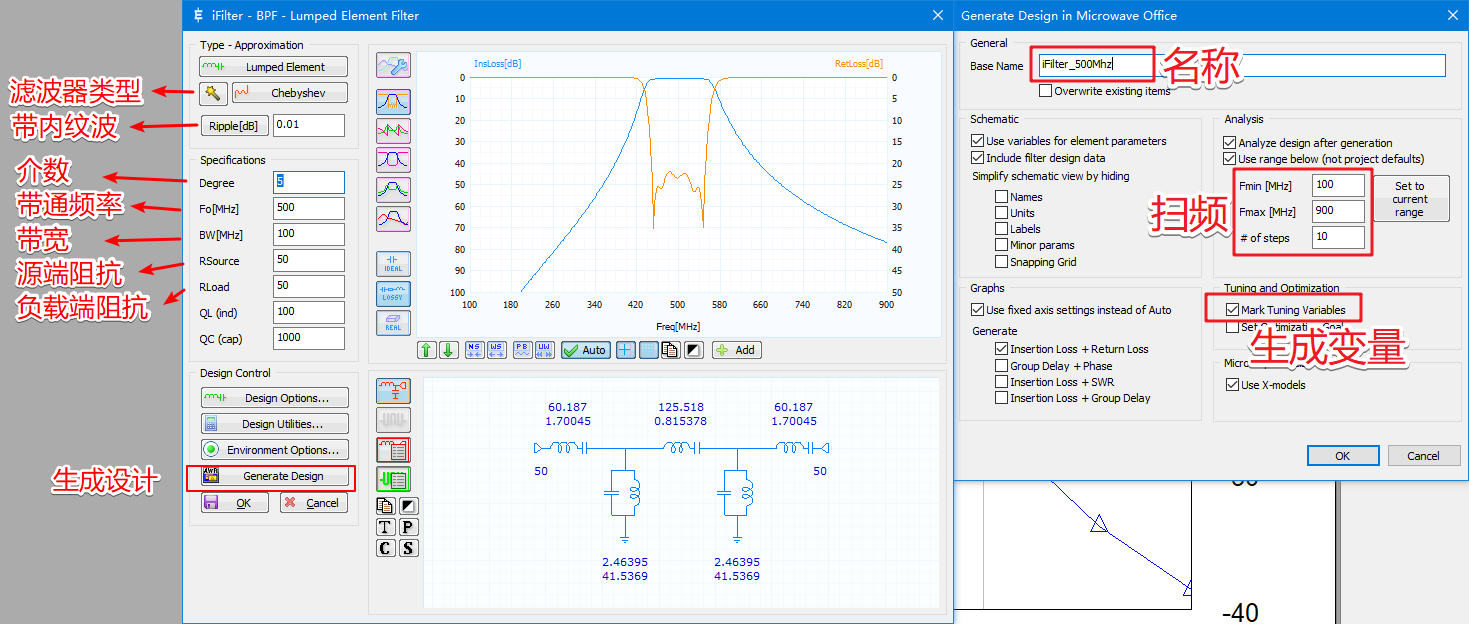The height and width of the screenshot is (624, 1469).
Task: Click the T schematic icon
Action: [385, 527]
